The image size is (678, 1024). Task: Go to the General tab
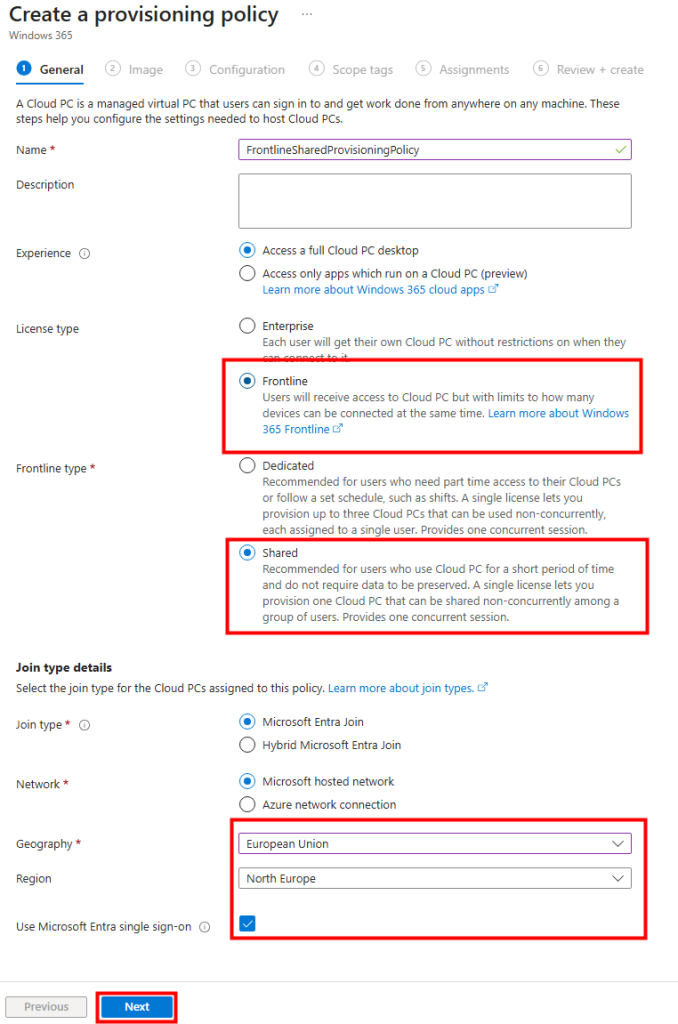tap(61, 70)
